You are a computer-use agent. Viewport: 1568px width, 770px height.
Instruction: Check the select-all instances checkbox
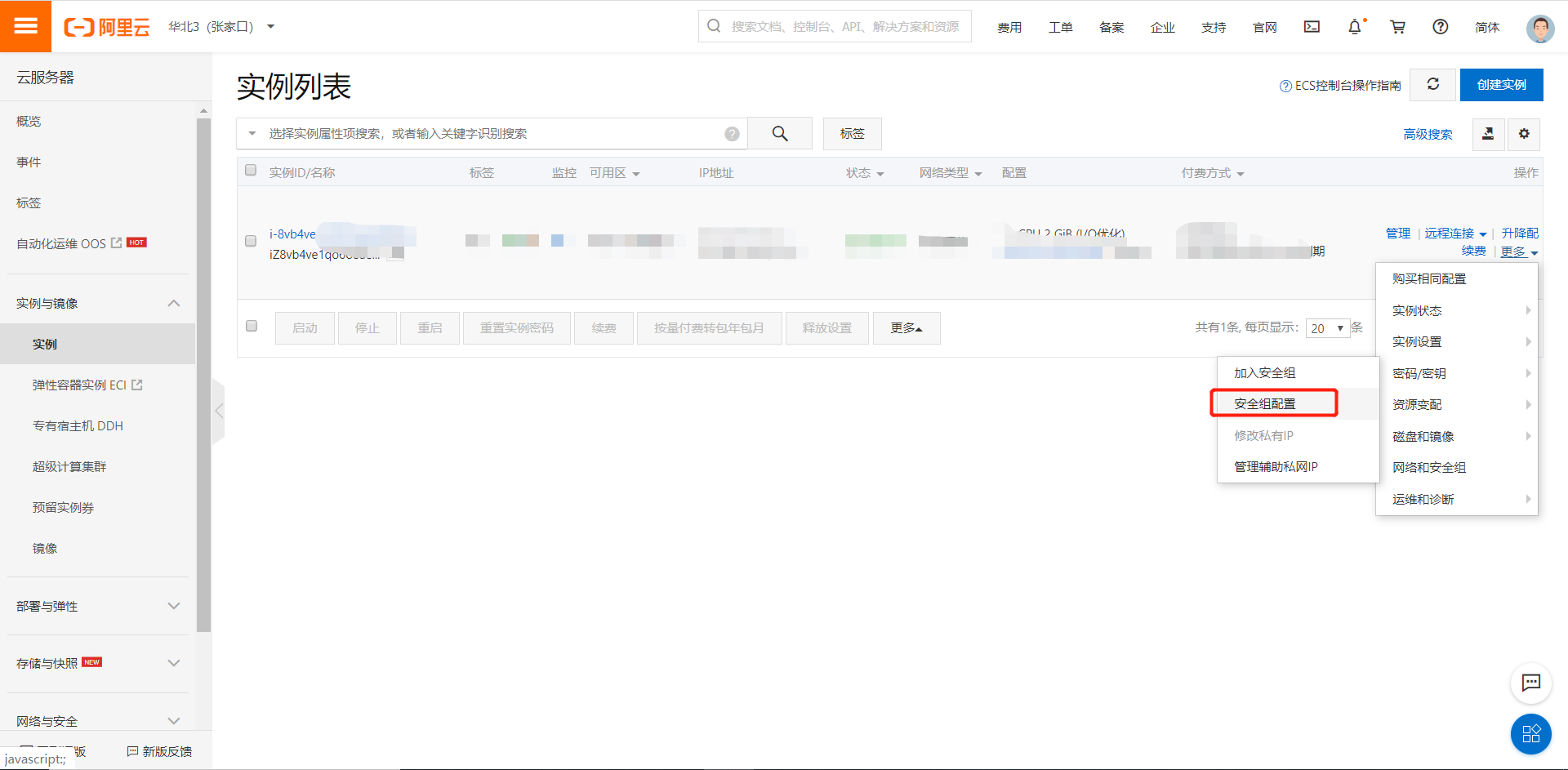251,170
